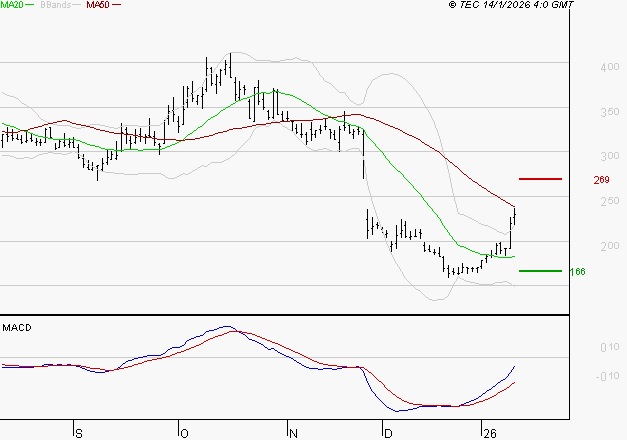Image resolution: width=627 pixels, height=440 pixels.
Task: Click the S month marker on time axis
Action: pos(79,434)
